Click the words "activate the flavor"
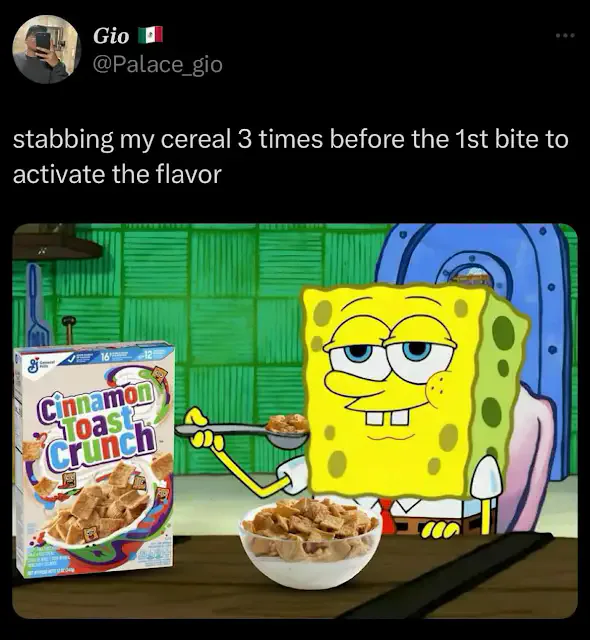 (117, 174)
